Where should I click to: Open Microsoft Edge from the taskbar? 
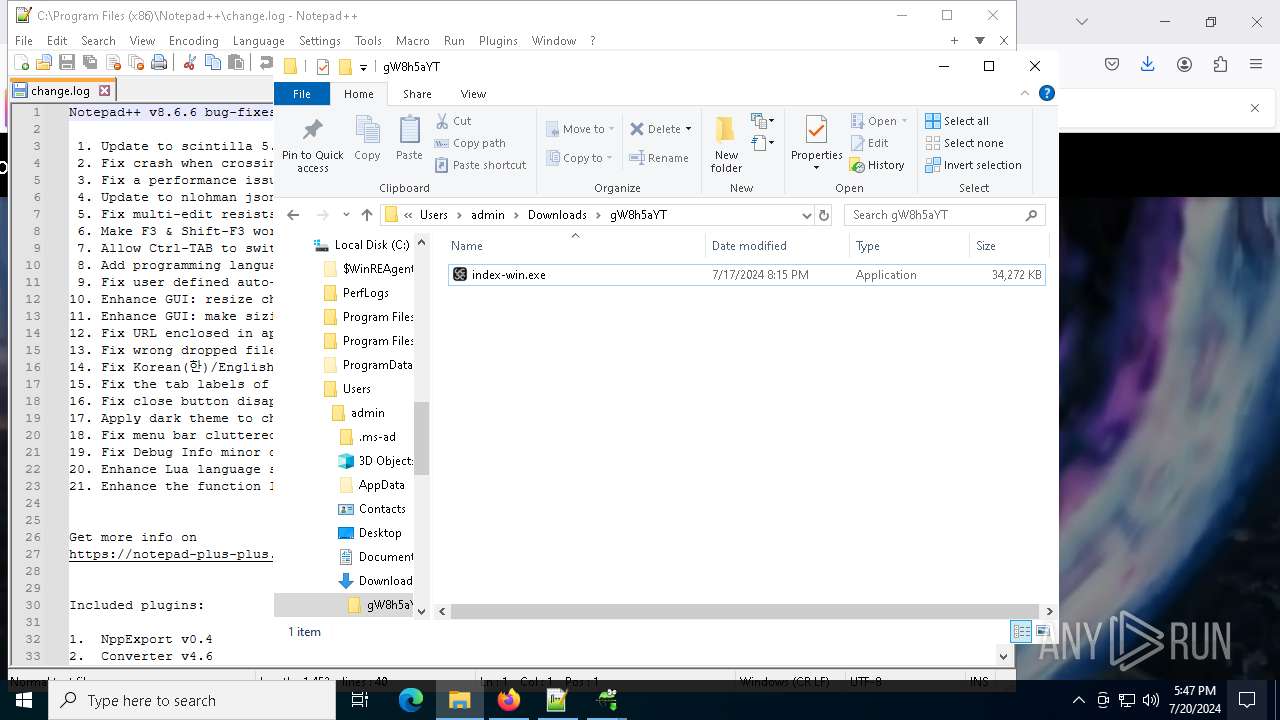tap(411, 700)
